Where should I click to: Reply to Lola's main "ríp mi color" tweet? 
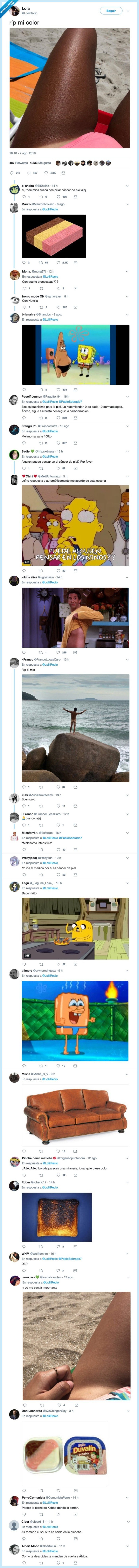click(12, 173)
